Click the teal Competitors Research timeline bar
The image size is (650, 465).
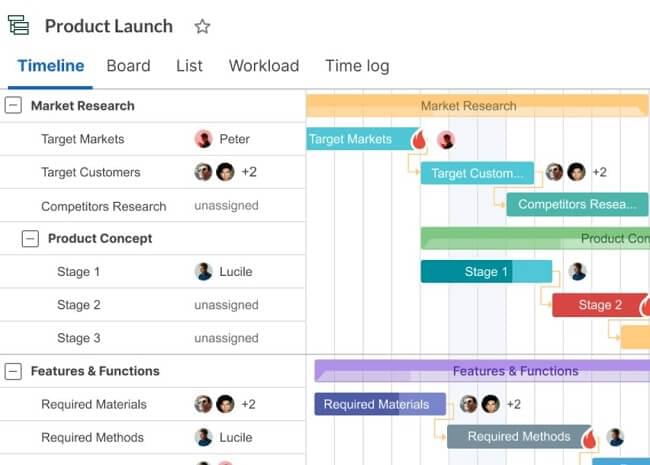(x=577, y=205)
